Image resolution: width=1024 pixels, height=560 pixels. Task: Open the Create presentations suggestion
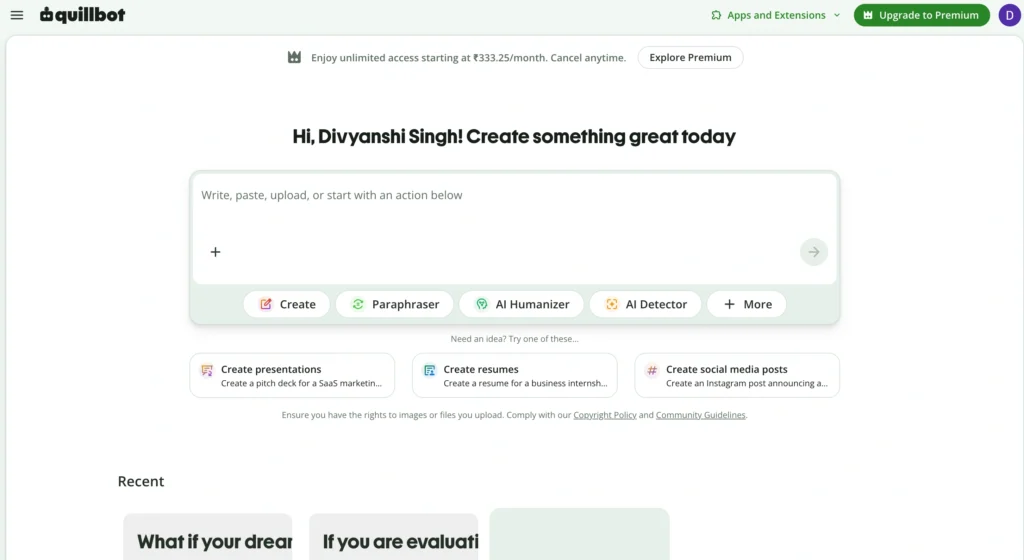[x=292, y=375]
